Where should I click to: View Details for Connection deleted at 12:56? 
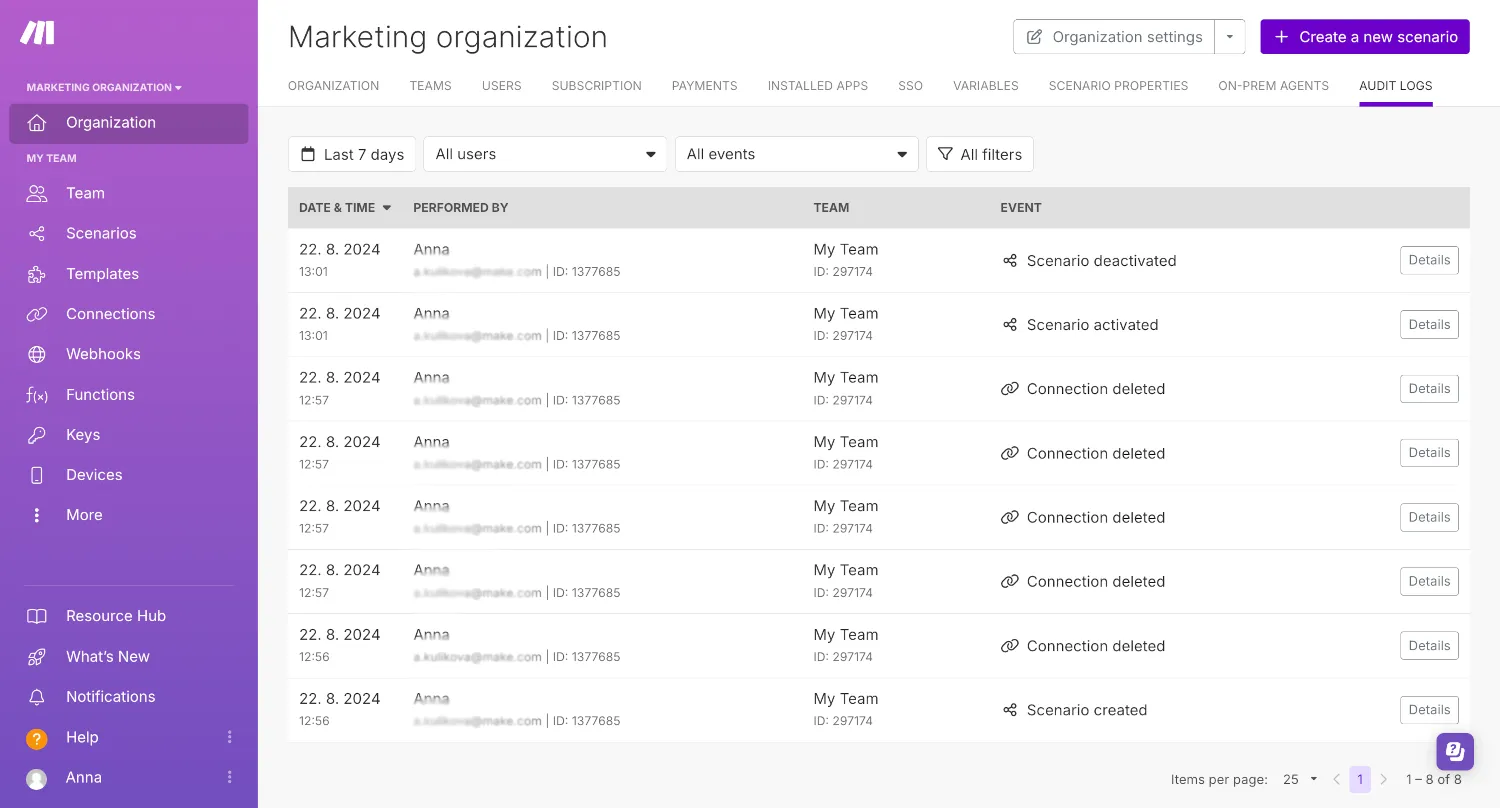(1429, 646)
